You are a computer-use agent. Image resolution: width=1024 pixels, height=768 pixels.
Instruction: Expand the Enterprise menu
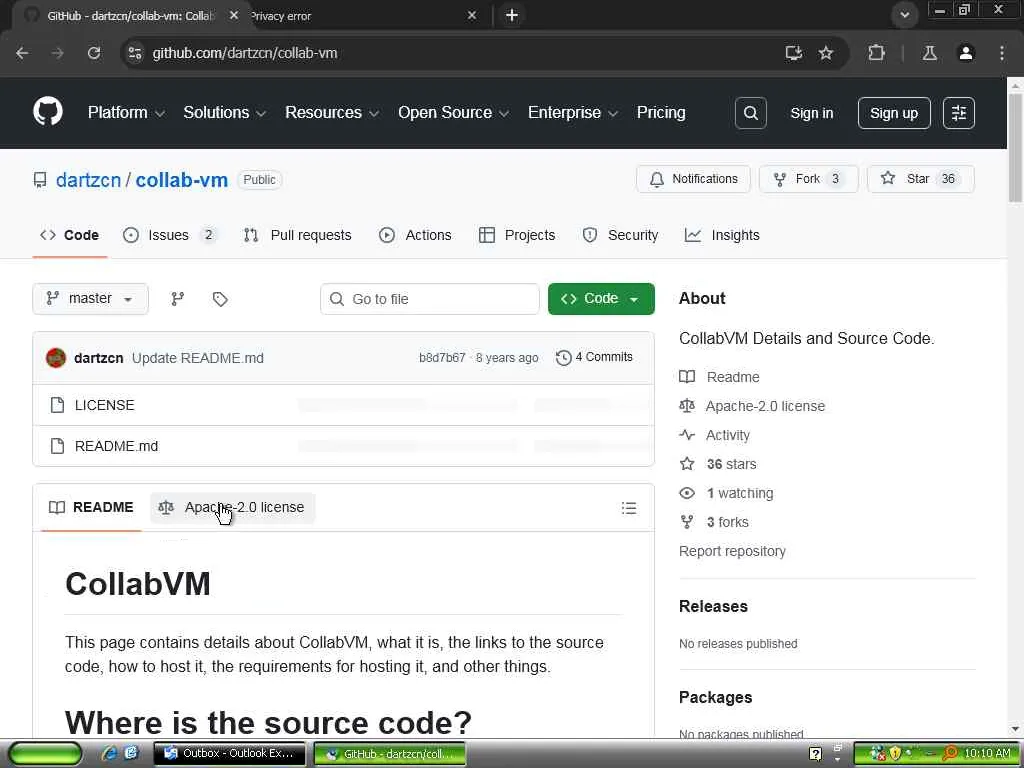[573, 112]
